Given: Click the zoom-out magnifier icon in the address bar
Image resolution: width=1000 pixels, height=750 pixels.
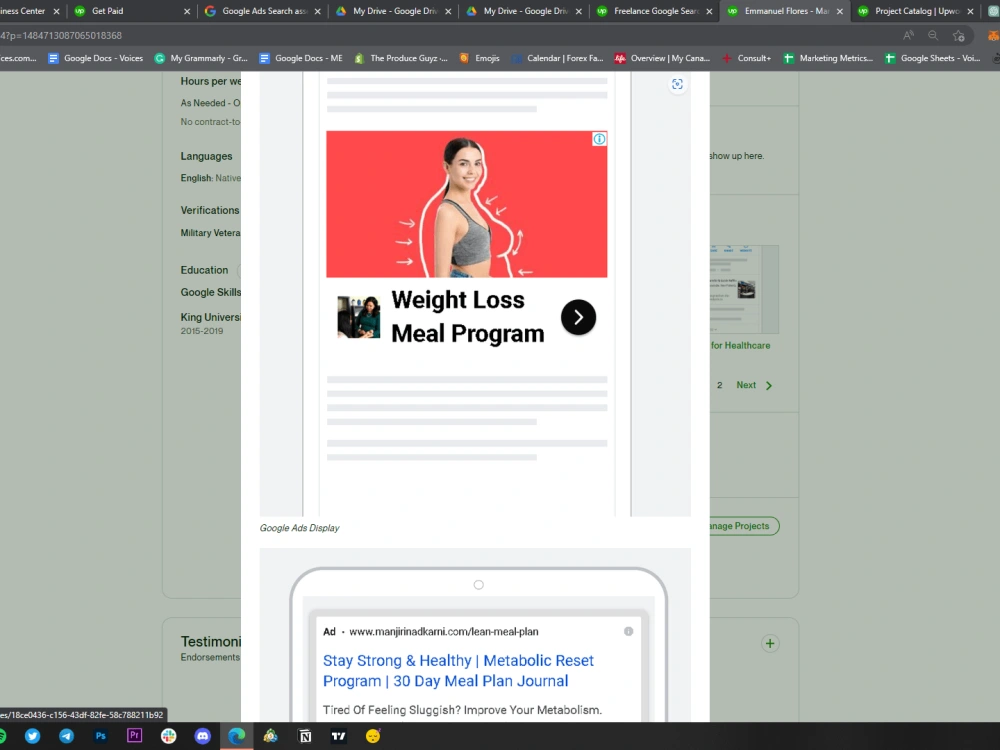Looking at the screenshot, I should pos(933,35).
